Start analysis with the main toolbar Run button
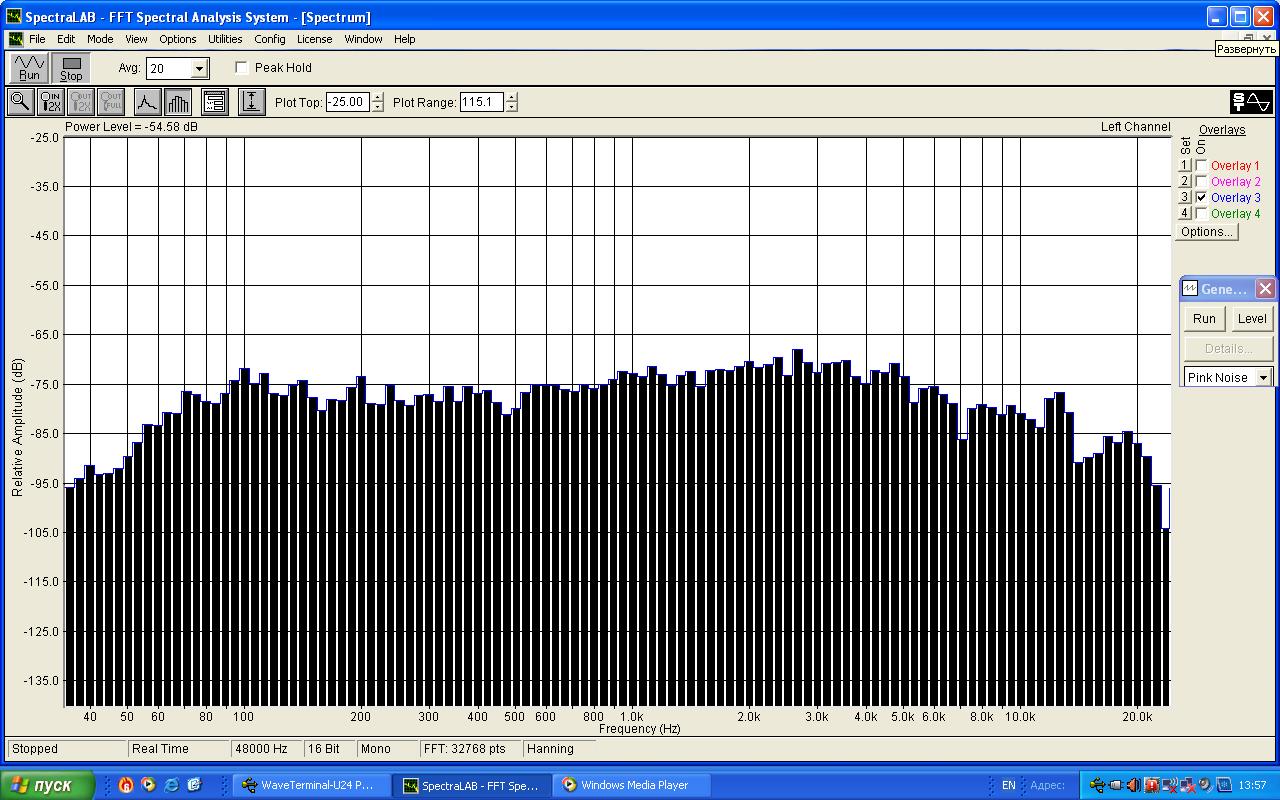The image size is (1280, 800). (29, 68)
